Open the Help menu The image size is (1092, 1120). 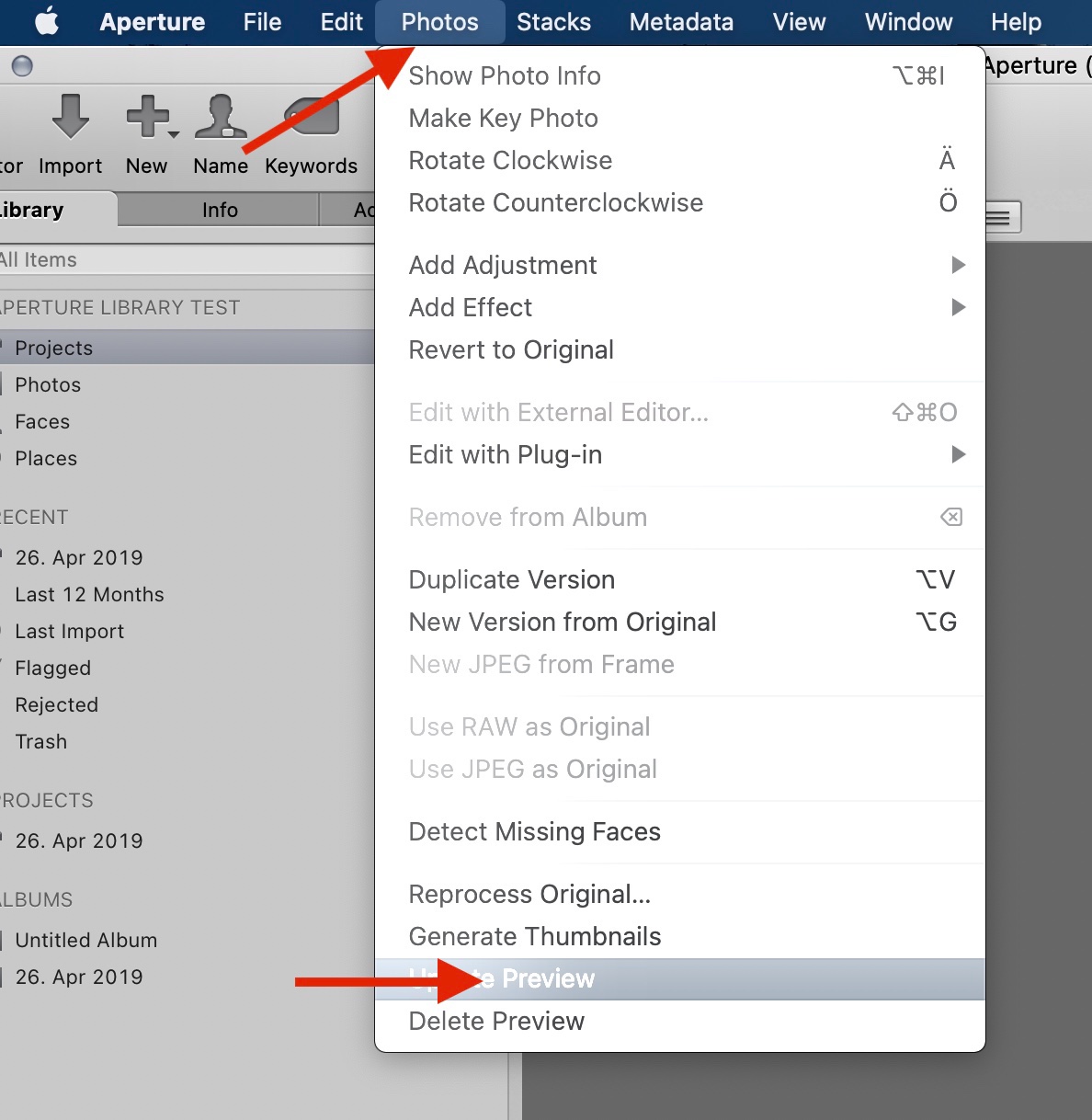tap(1016, 22)
